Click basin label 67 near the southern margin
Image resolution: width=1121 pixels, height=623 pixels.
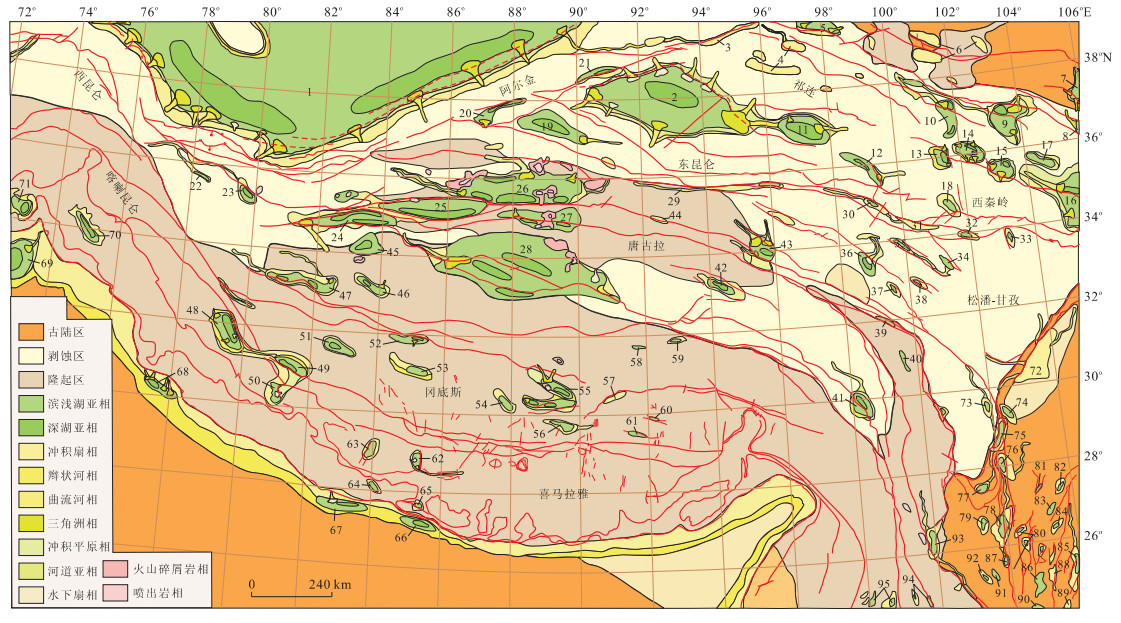coord(336,530)
